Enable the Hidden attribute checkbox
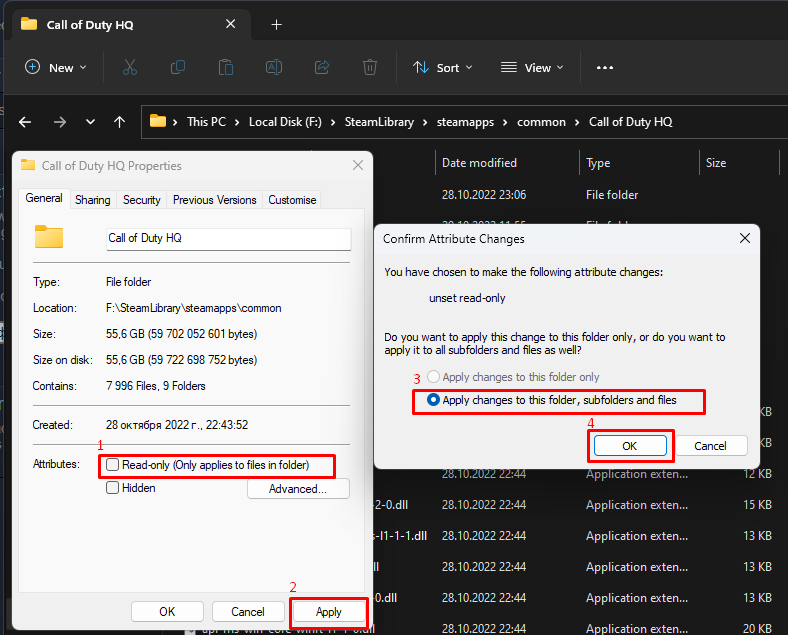Image resolution: width=788 pixels, height=635 pixels. [113, 488]
